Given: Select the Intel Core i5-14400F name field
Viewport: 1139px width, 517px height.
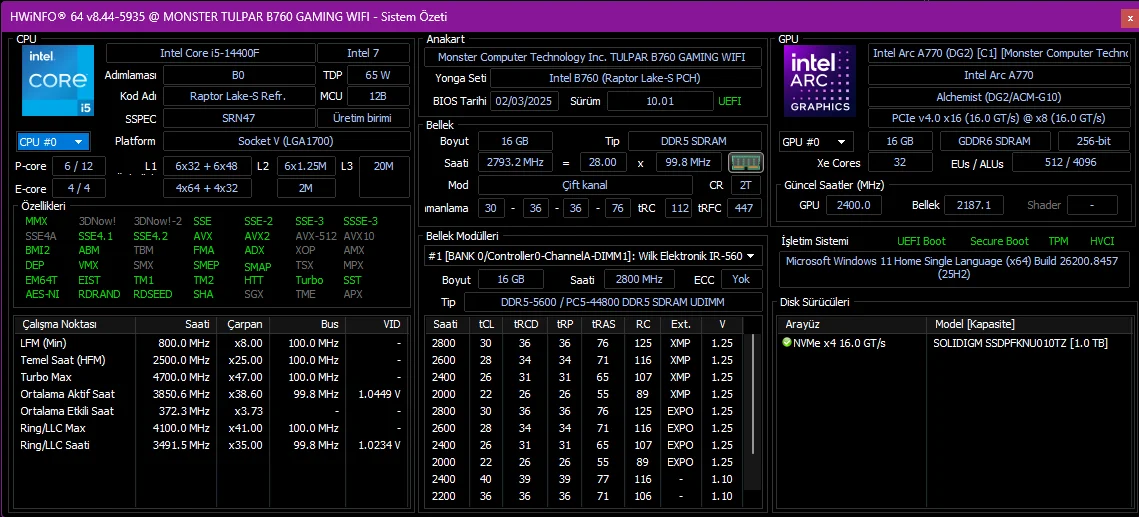Looking at the screenshot, I should (211, 53).
